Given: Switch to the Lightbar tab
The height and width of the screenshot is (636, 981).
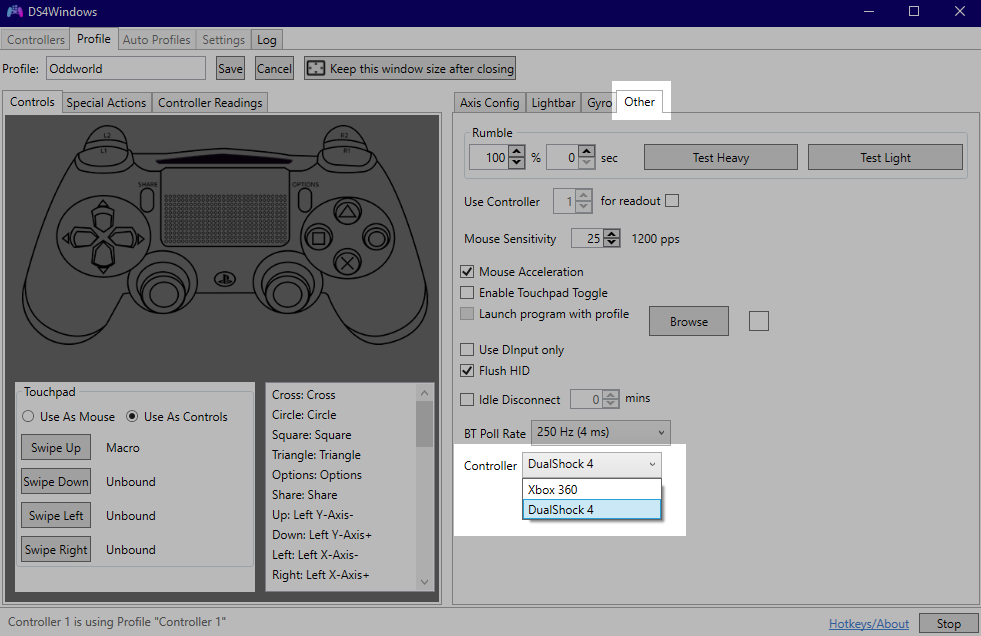Looking at the screenshot, I should tap(553, 103).
